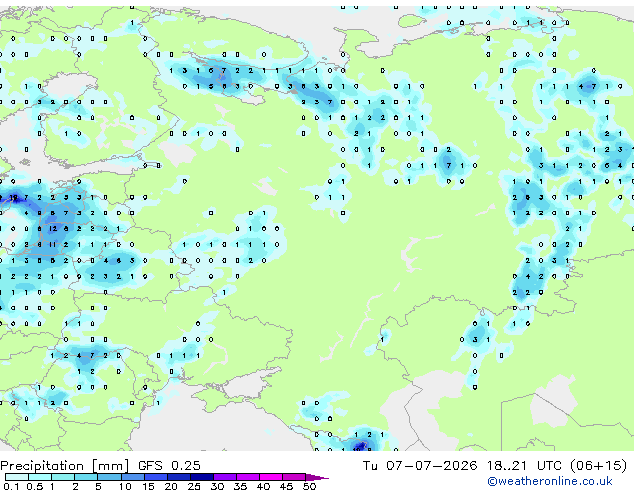This screenshot has height=490, width=634.
Task: Click the above-50 mm legend arrow tip
Action: (x=317, y=477)
